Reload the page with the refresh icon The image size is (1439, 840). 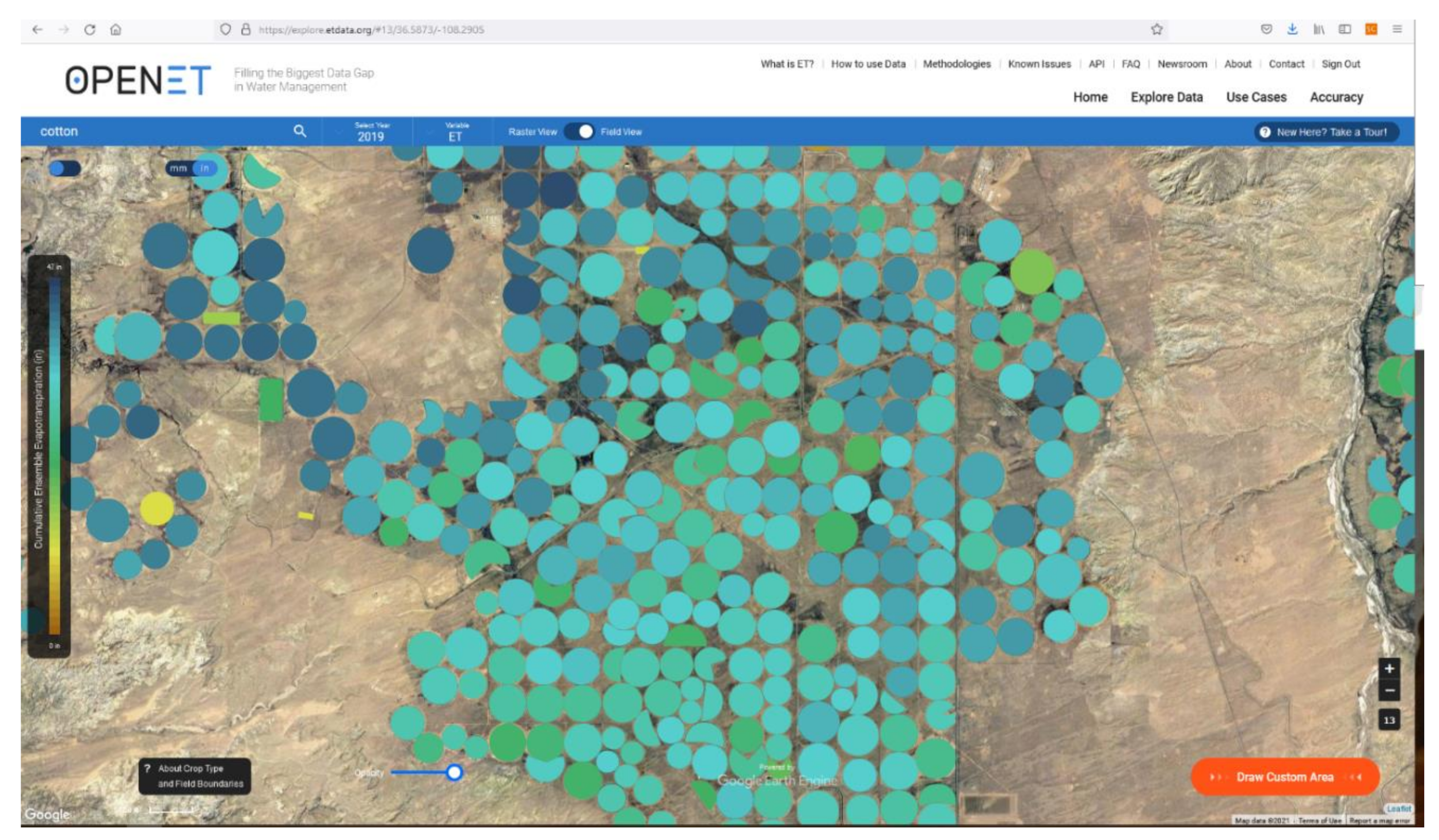pos(90,29)
